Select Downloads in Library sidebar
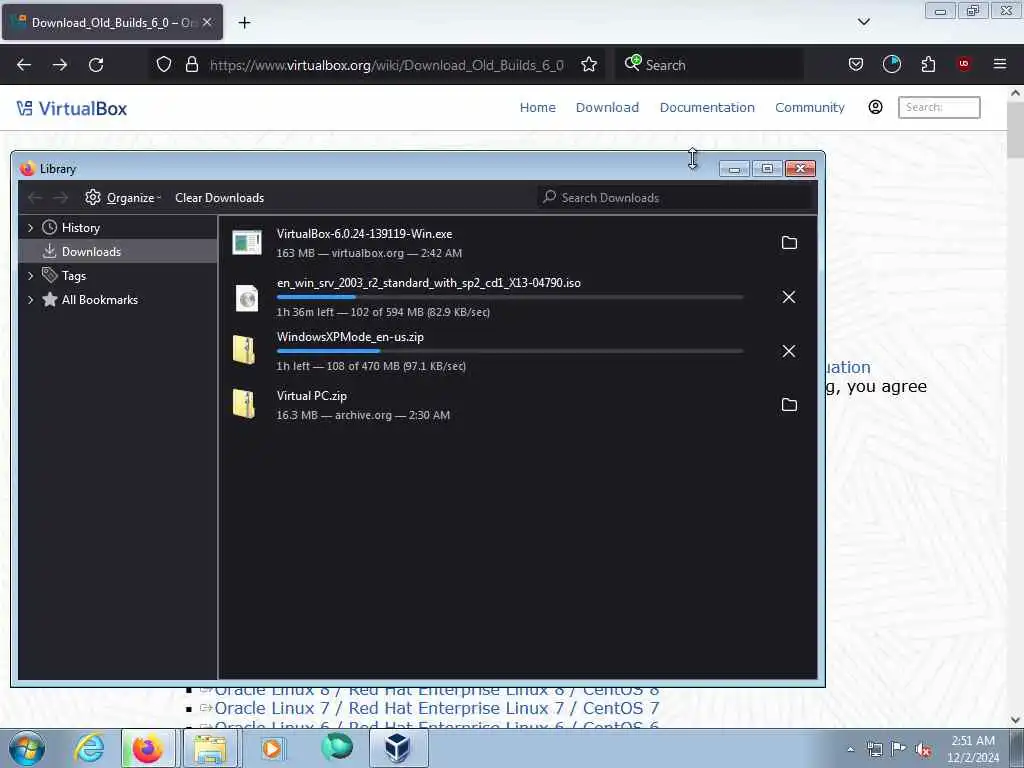Screen dimensions: 1024x768 [x=118, y=251]
